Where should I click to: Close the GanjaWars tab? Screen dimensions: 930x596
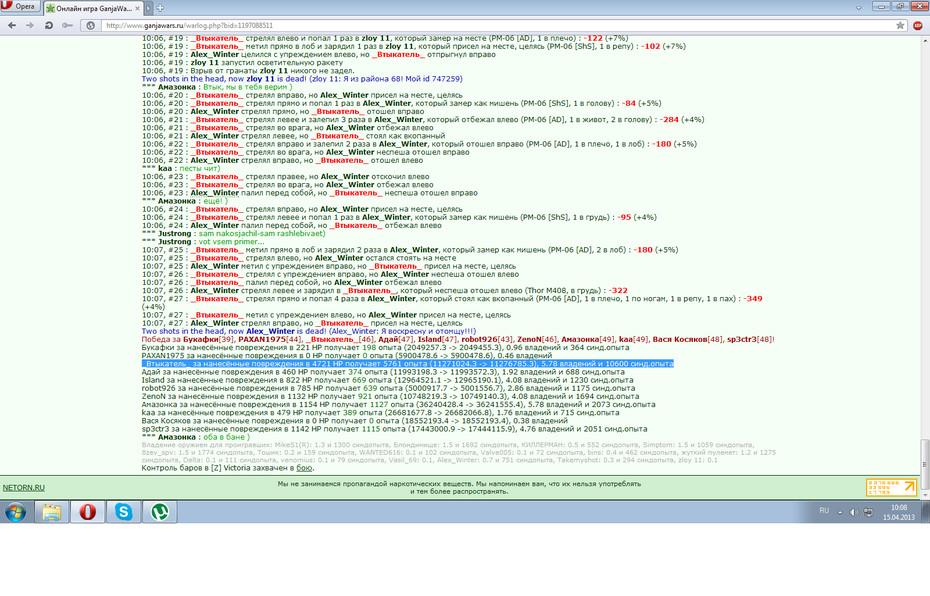click(138, 8)
